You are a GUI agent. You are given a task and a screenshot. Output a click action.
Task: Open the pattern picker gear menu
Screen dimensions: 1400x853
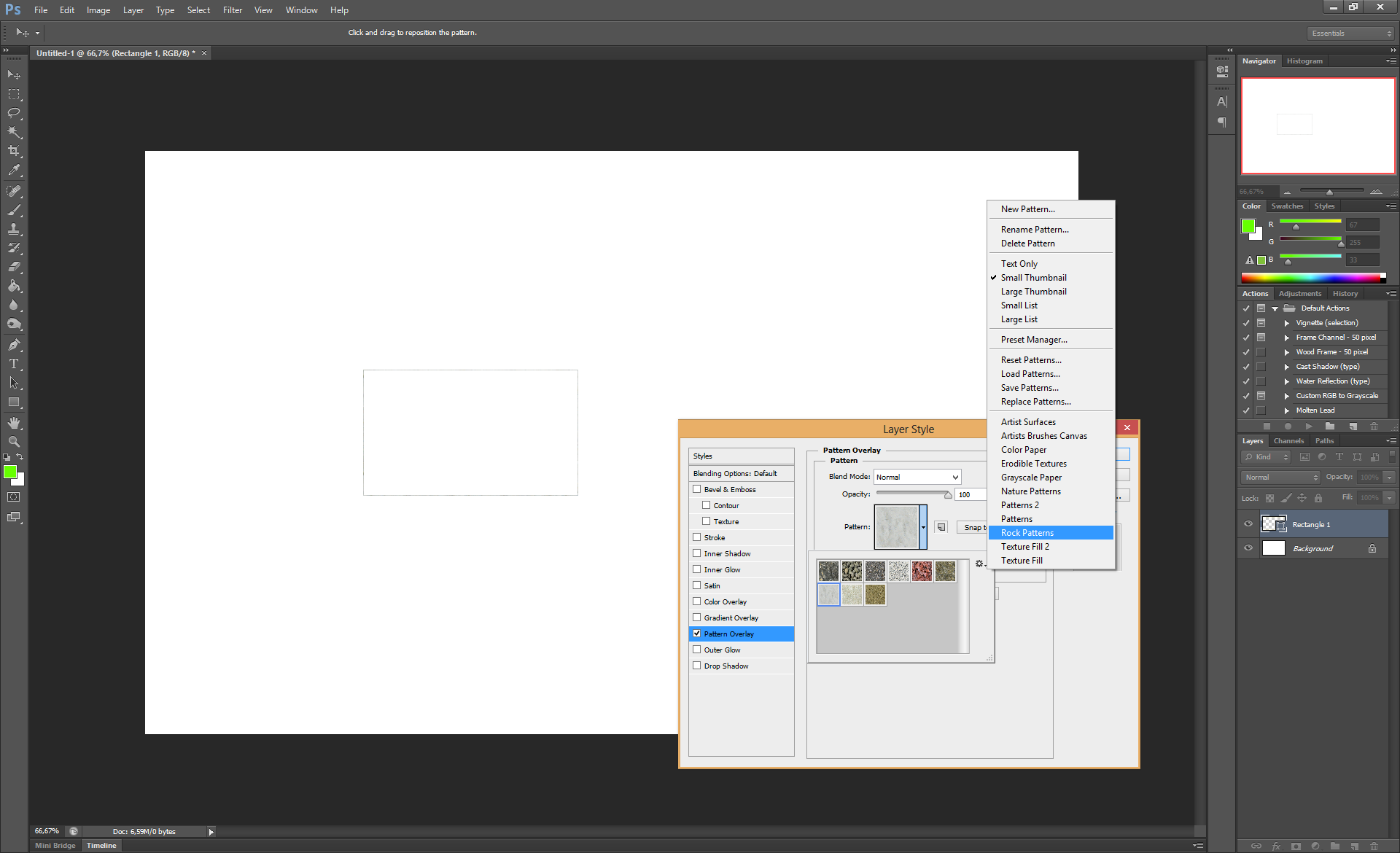[x=979, y=564]
